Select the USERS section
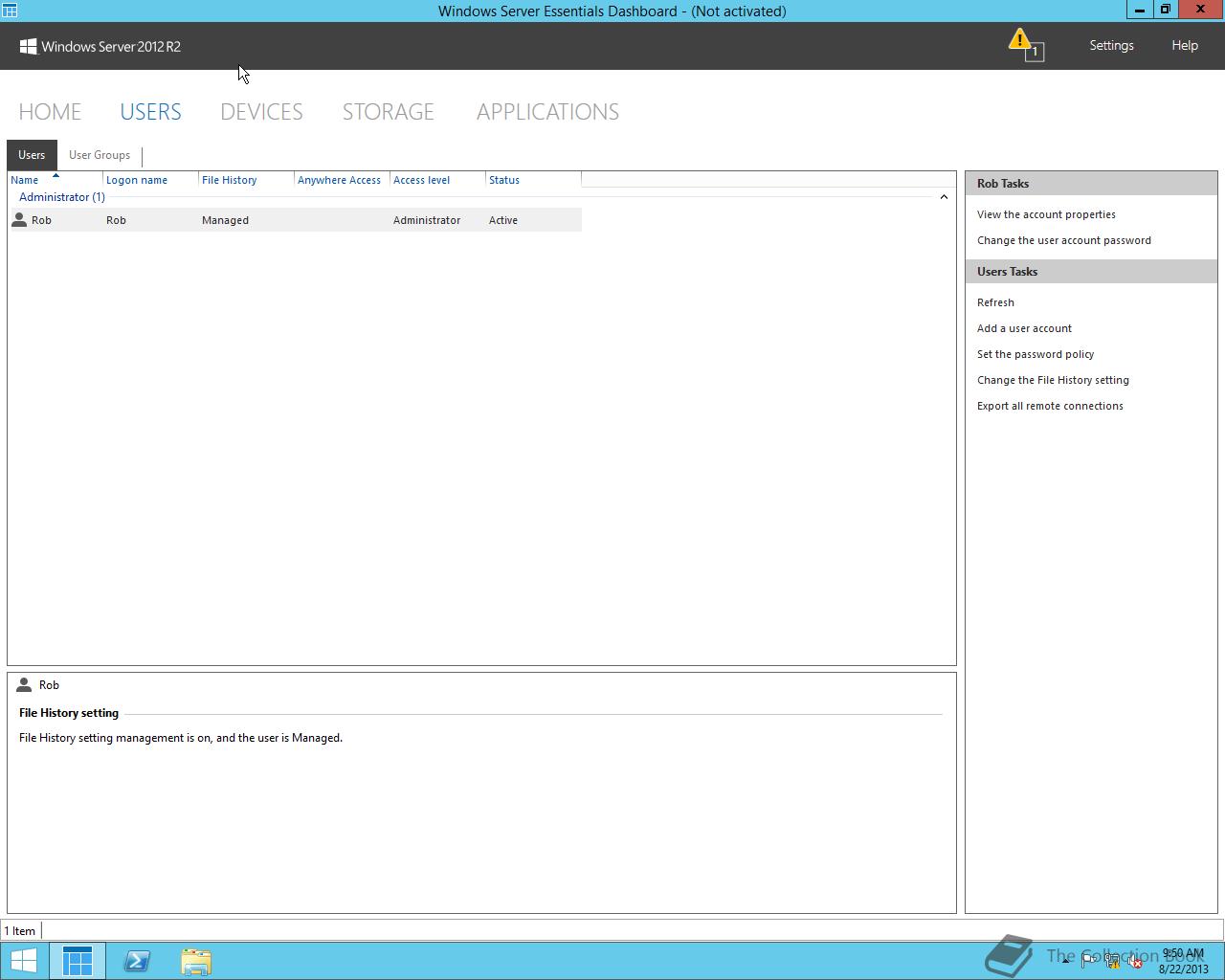The width and height of the screenshot is (1225, 980). (150, 111)
